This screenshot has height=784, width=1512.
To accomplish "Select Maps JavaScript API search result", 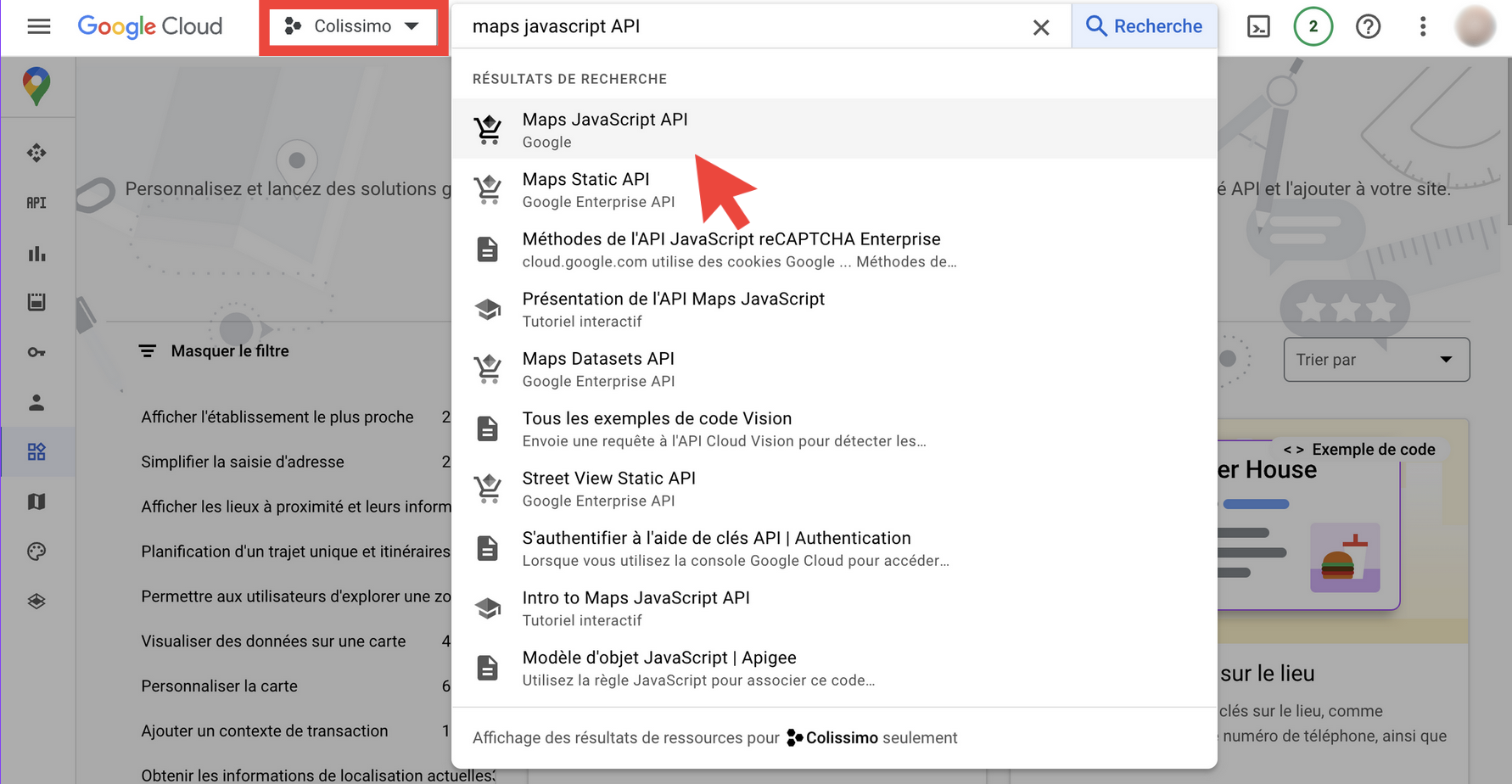I will [x=834, y=129].
